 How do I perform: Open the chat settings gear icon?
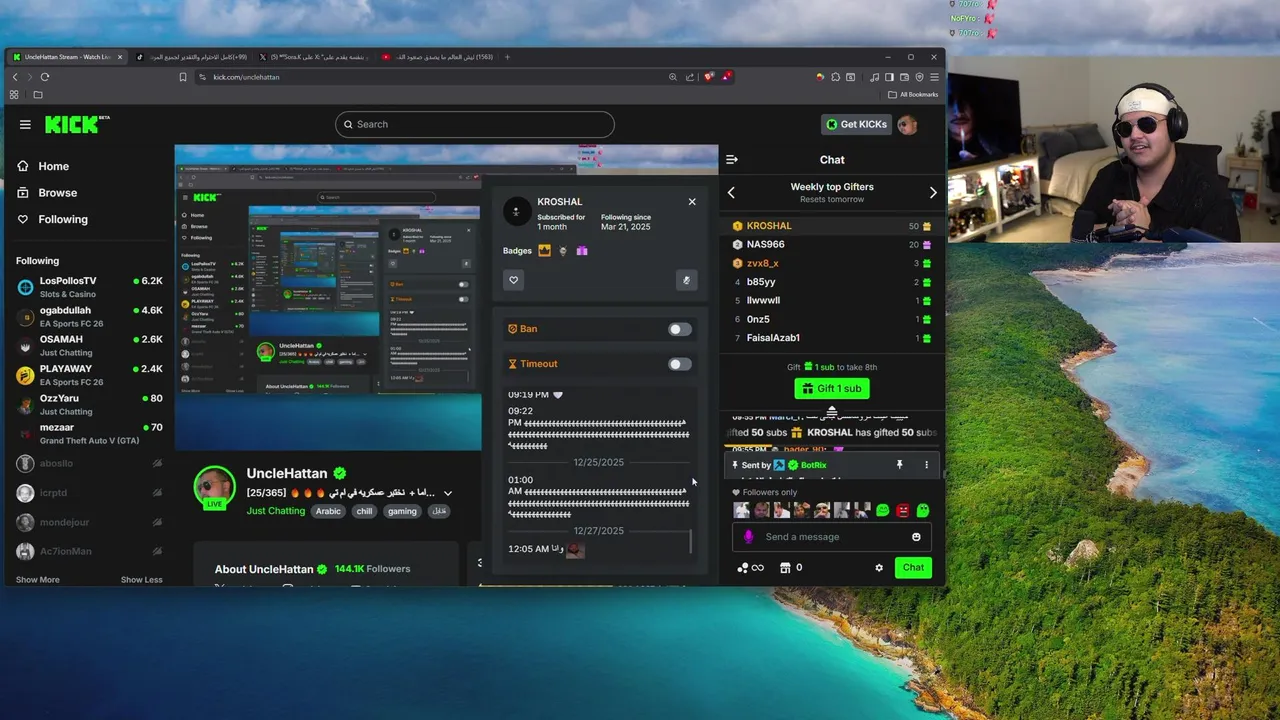(x=879, y=568)
